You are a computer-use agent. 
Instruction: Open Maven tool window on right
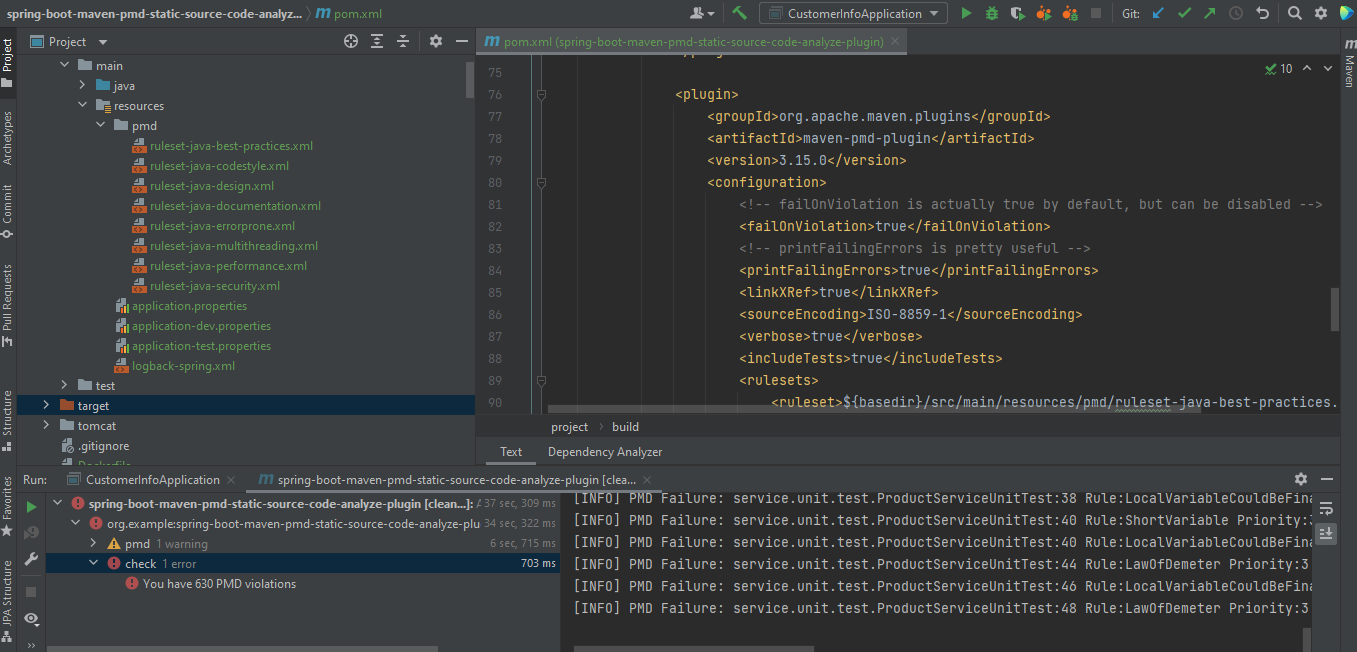point(1348,65)
